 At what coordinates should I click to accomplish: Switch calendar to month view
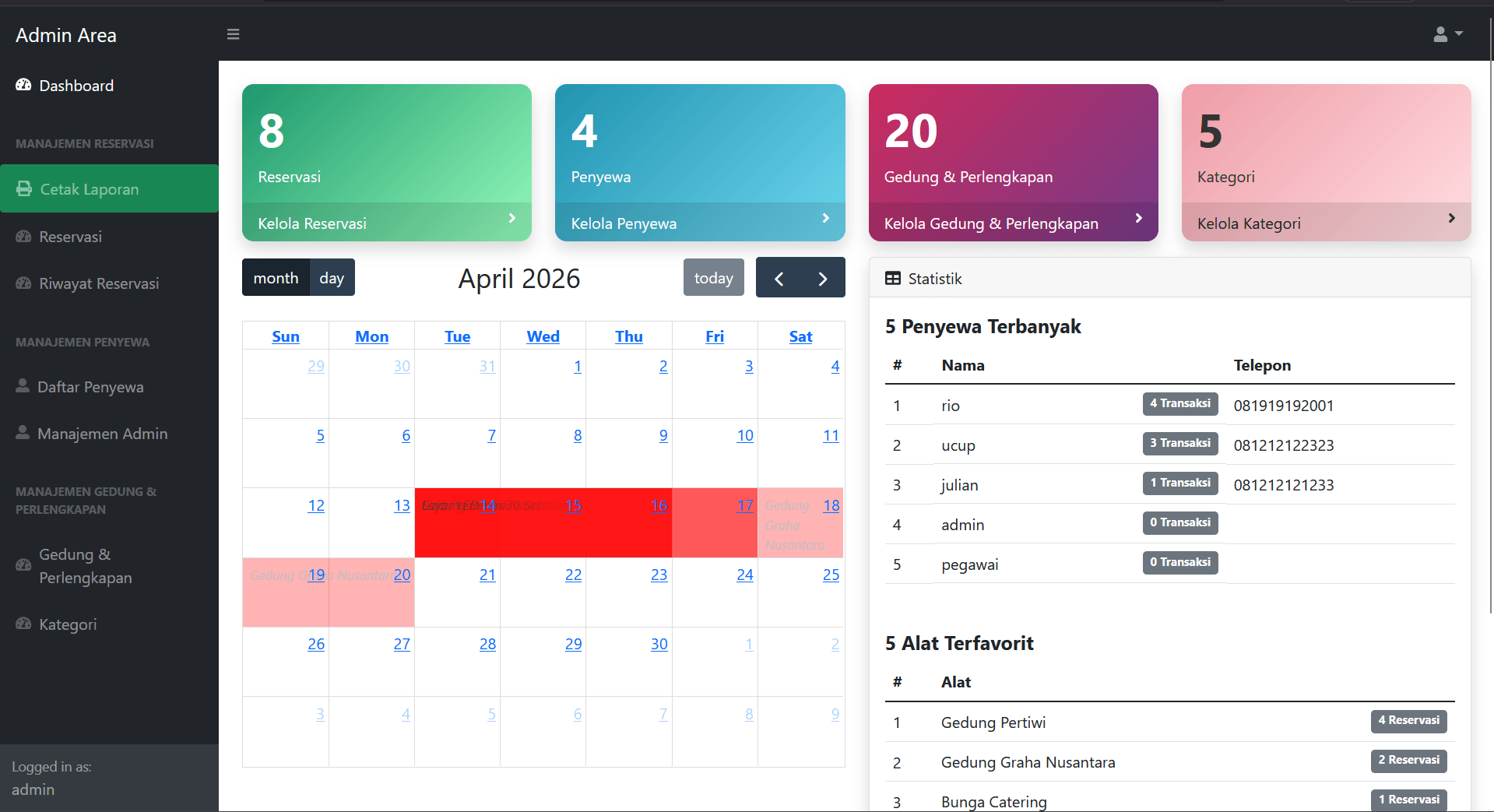point(276,278)
